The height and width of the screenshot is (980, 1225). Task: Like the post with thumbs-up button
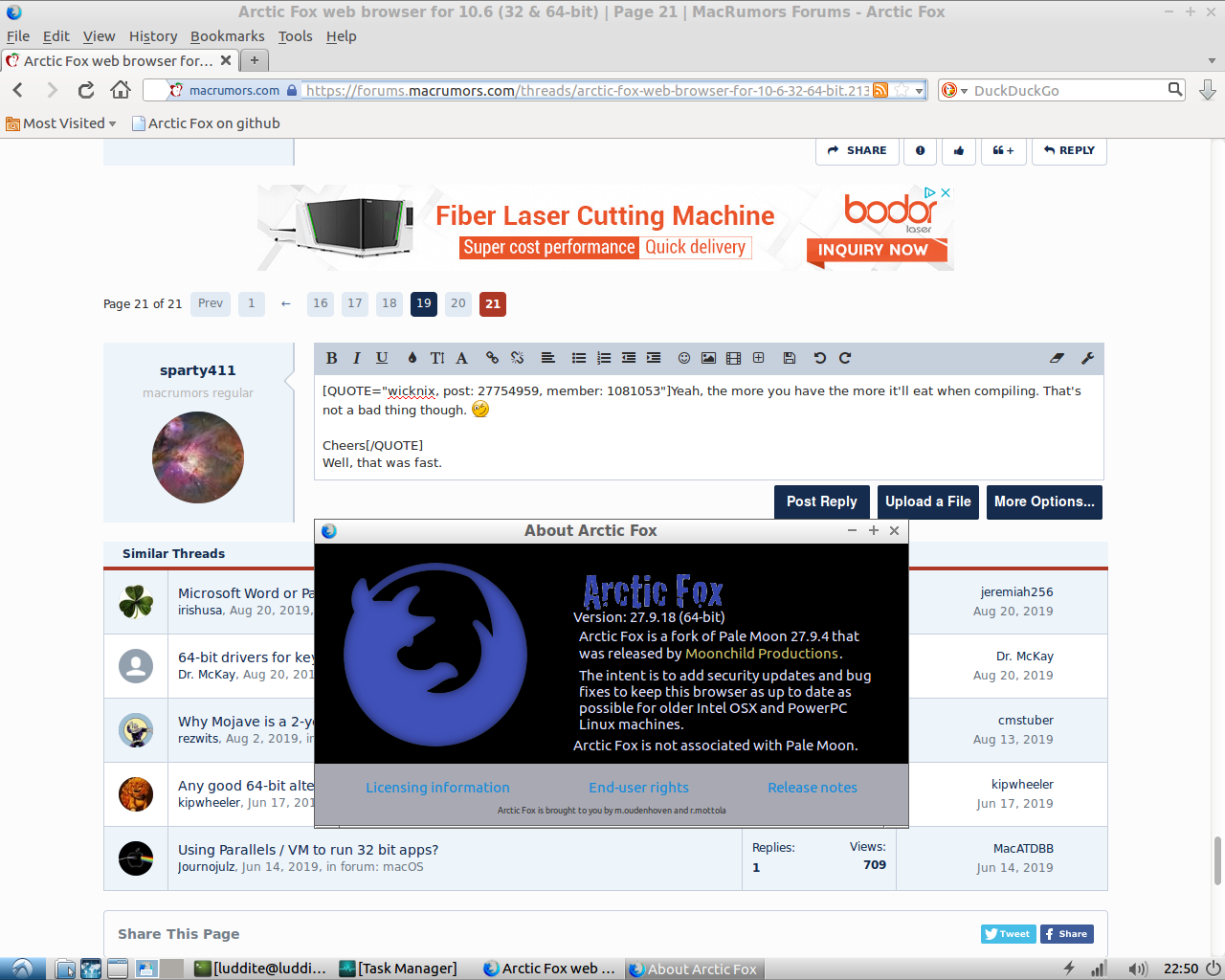pyautogui.click(x=959, y=150)
